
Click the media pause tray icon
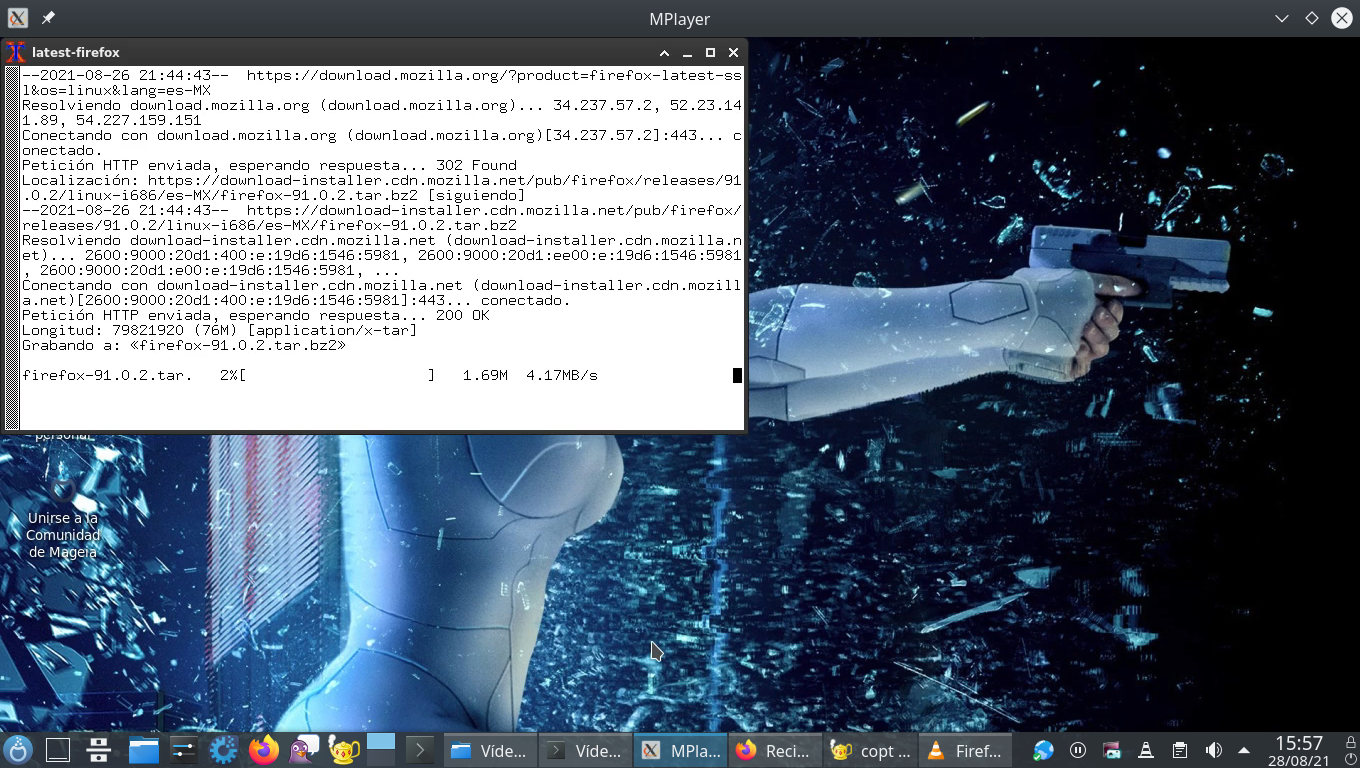tap(1078, 750)
